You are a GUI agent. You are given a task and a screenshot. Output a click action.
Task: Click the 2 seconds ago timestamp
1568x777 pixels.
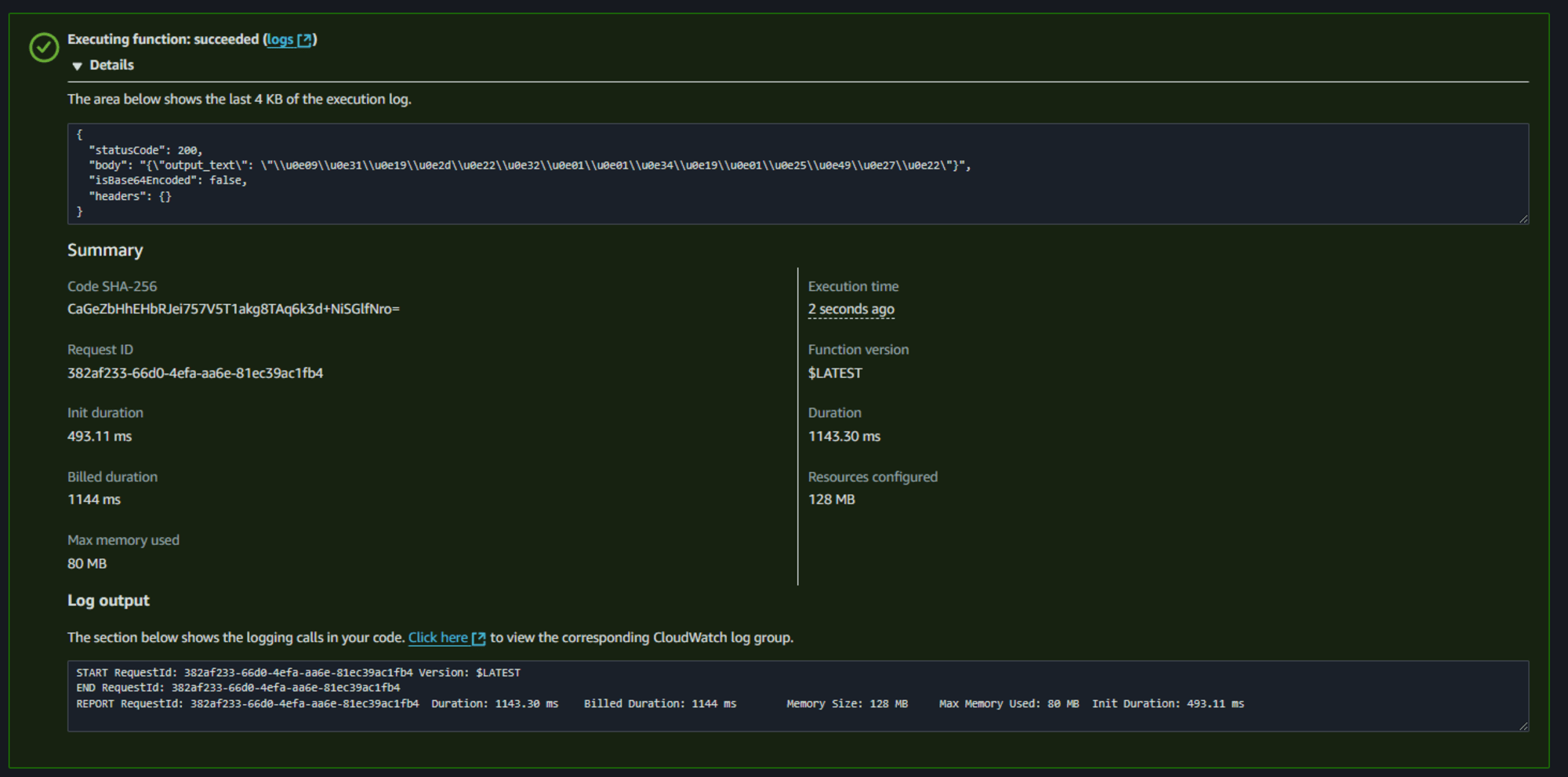pyautogui.click(x=851, y=309)
